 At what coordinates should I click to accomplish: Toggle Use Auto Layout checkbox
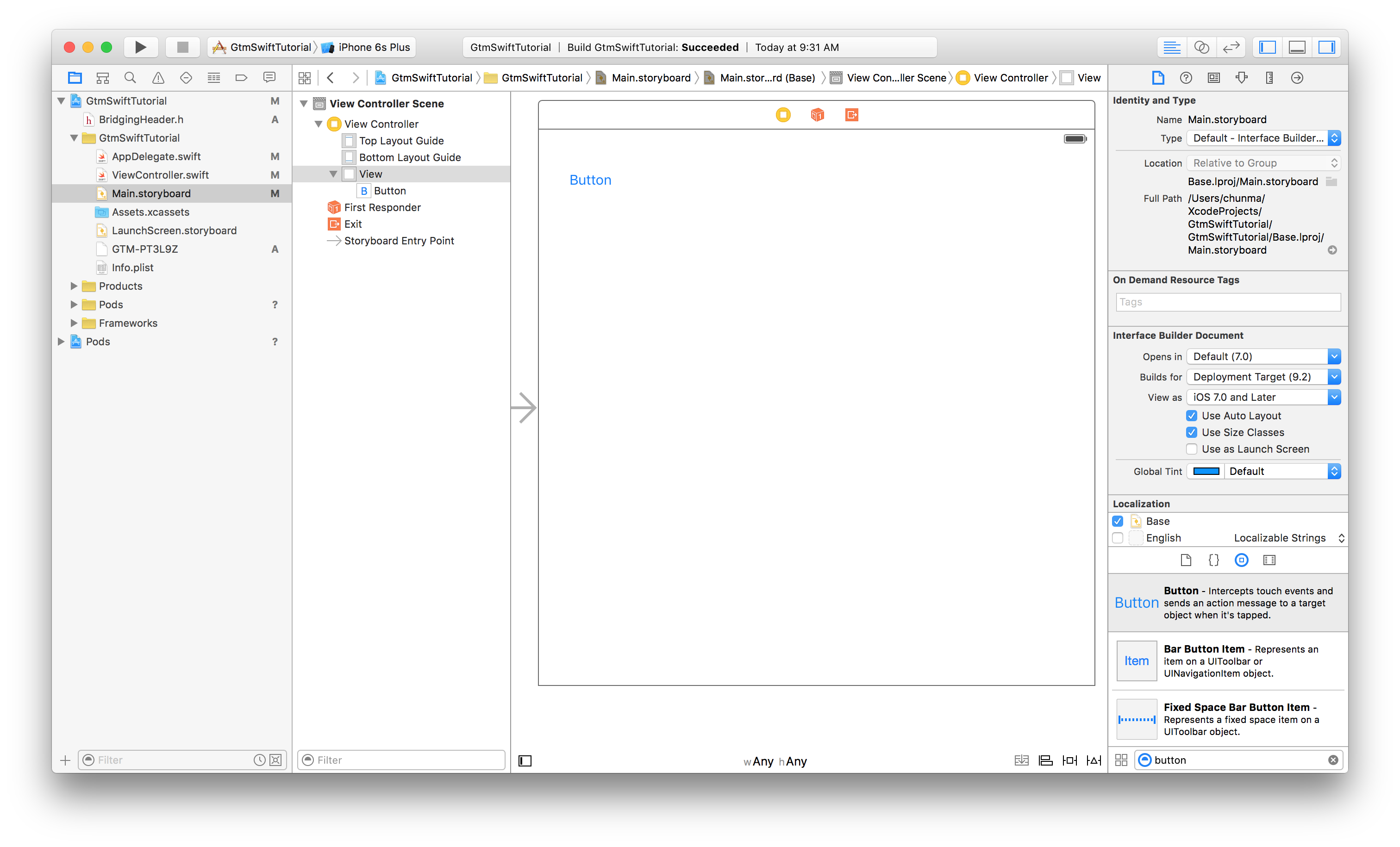[1191, 415]
